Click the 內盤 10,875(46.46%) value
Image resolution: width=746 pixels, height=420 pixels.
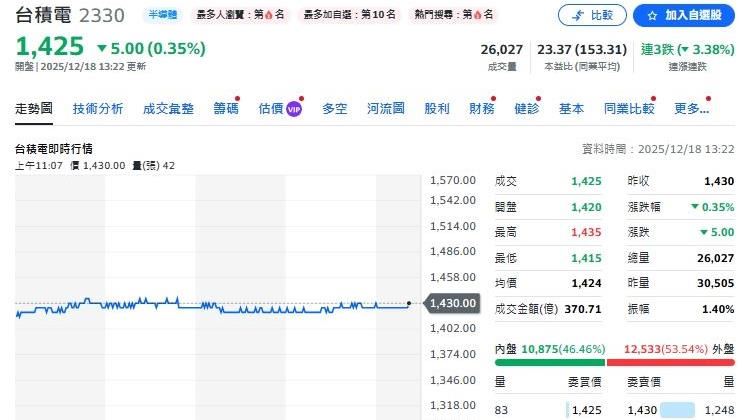(x=563, y=349)
